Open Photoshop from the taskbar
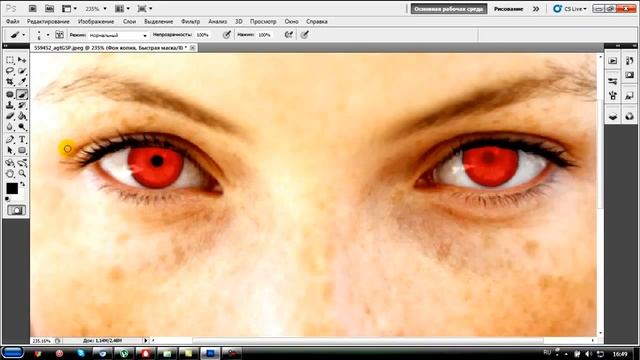640x360 pixels. click(x=211, y=353)
